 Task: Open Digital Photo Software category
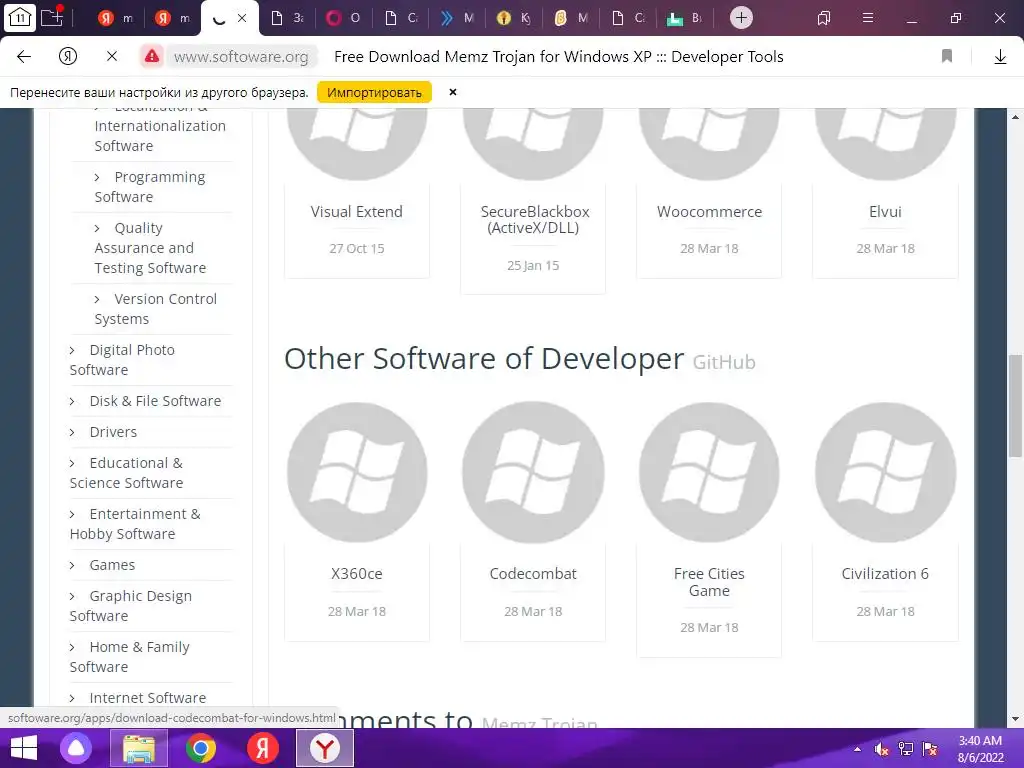tap(122, 360)
